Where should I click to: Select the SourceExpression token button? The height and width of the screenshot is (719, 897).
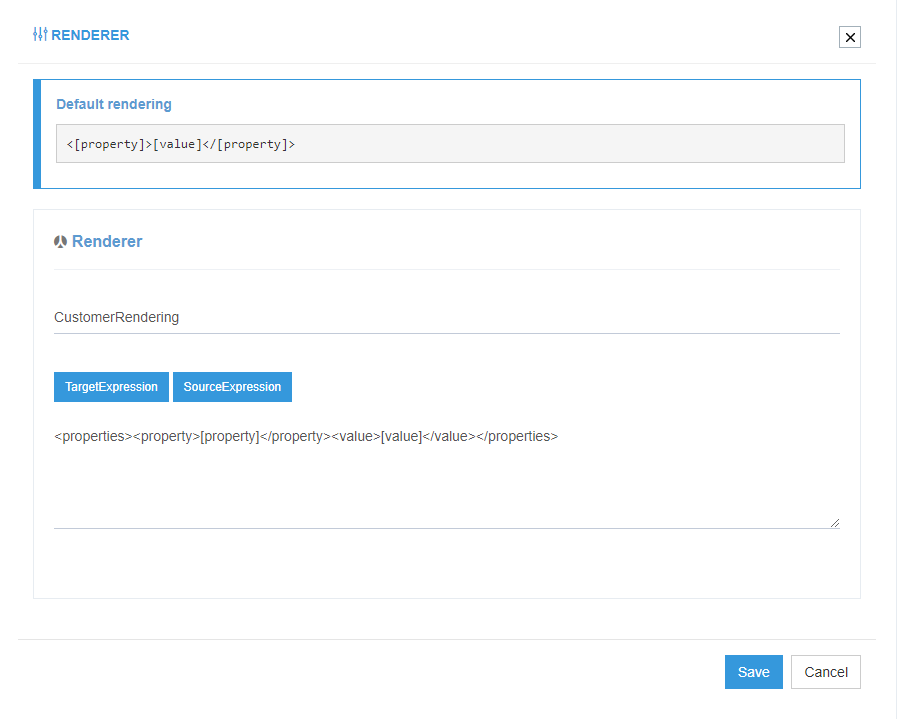tap(232, 387)
